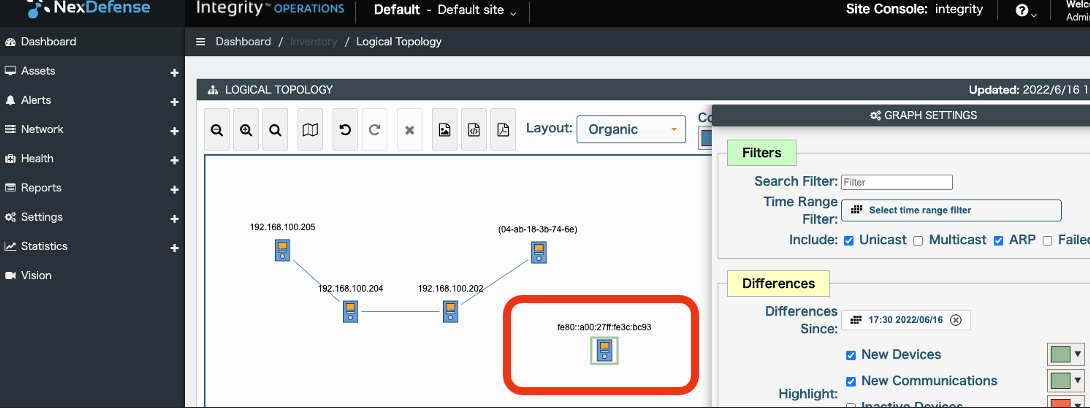Click the Dashboard breadcrumb link
Viewport: 1090px width, 408px height.
(x=243, y=42)
